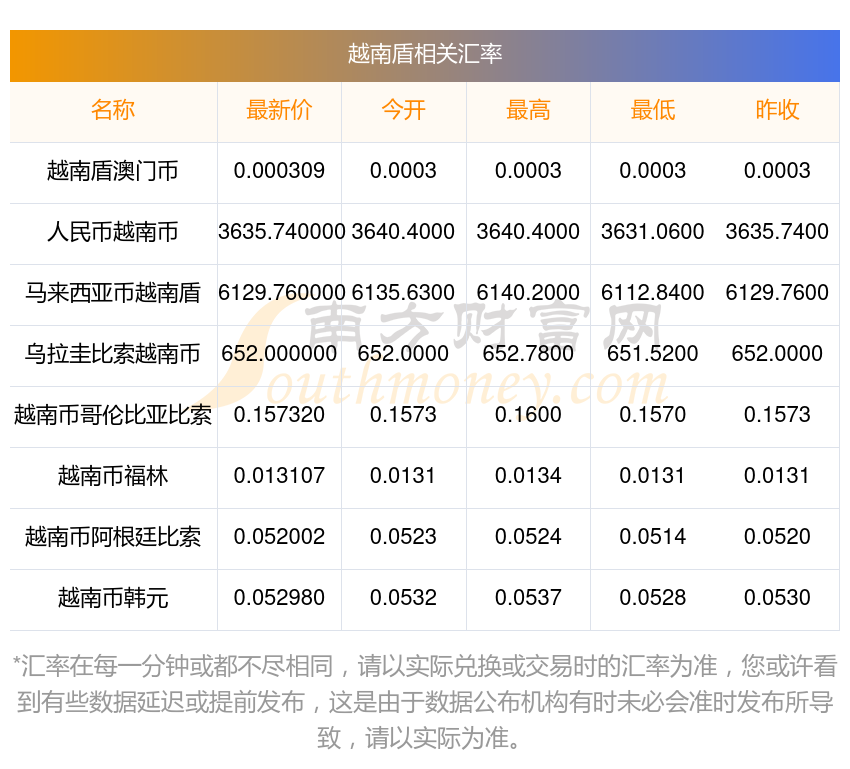Click the row name 人民币越南币
This screenshot has height=769, width=850.
(113, 232)
